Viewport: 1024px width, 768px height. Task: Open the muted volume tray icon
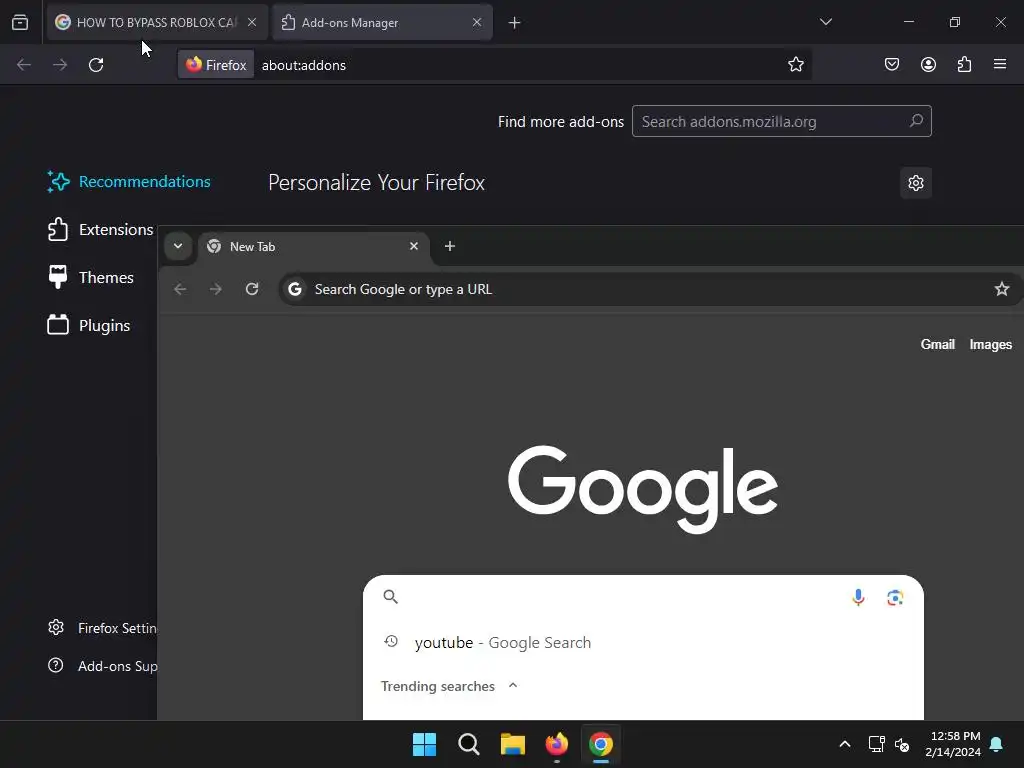point(902,744)
